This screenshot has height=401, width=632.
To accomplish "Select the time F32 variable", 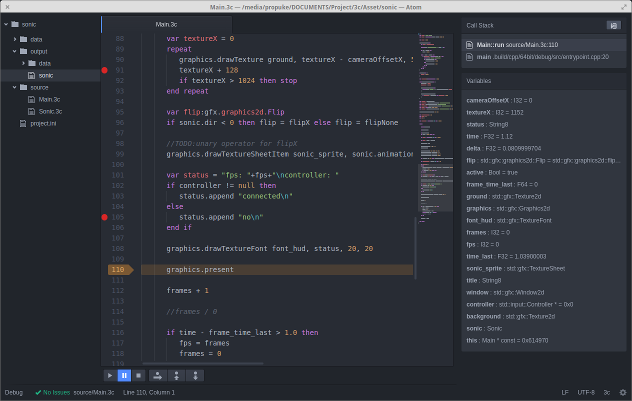I will [x=544, y=137].
